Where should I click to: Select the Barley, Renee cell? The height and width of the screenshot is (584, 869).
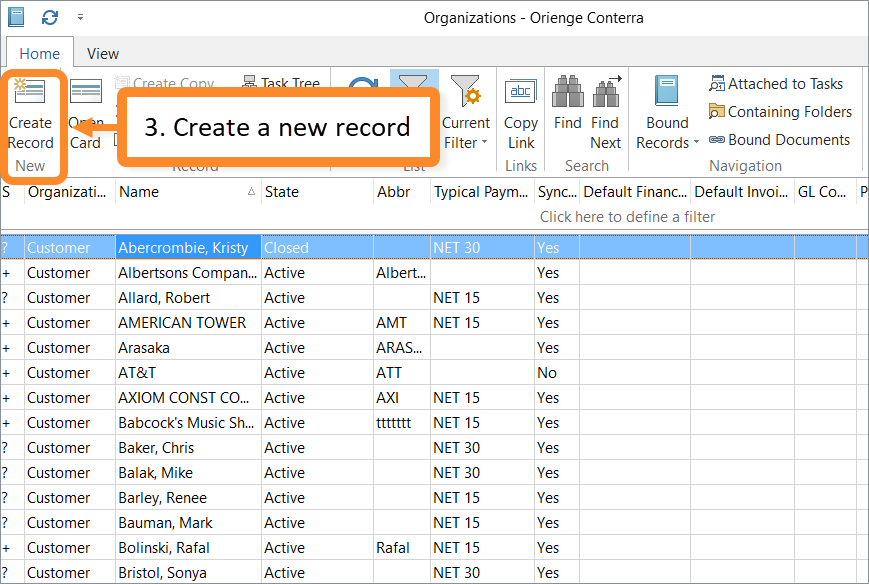(x=188, y=497)
